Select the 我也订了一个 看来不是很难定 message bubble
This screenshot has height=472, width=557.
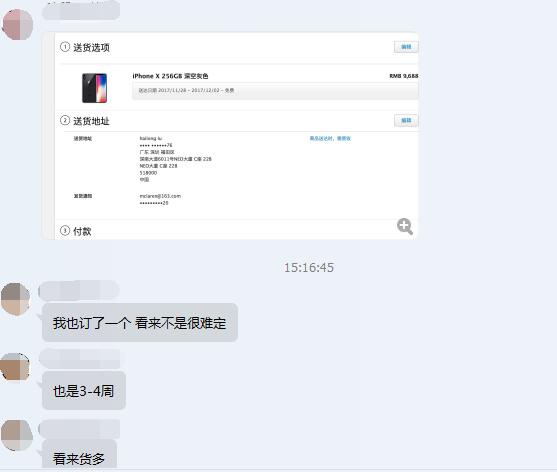[140, 322]
